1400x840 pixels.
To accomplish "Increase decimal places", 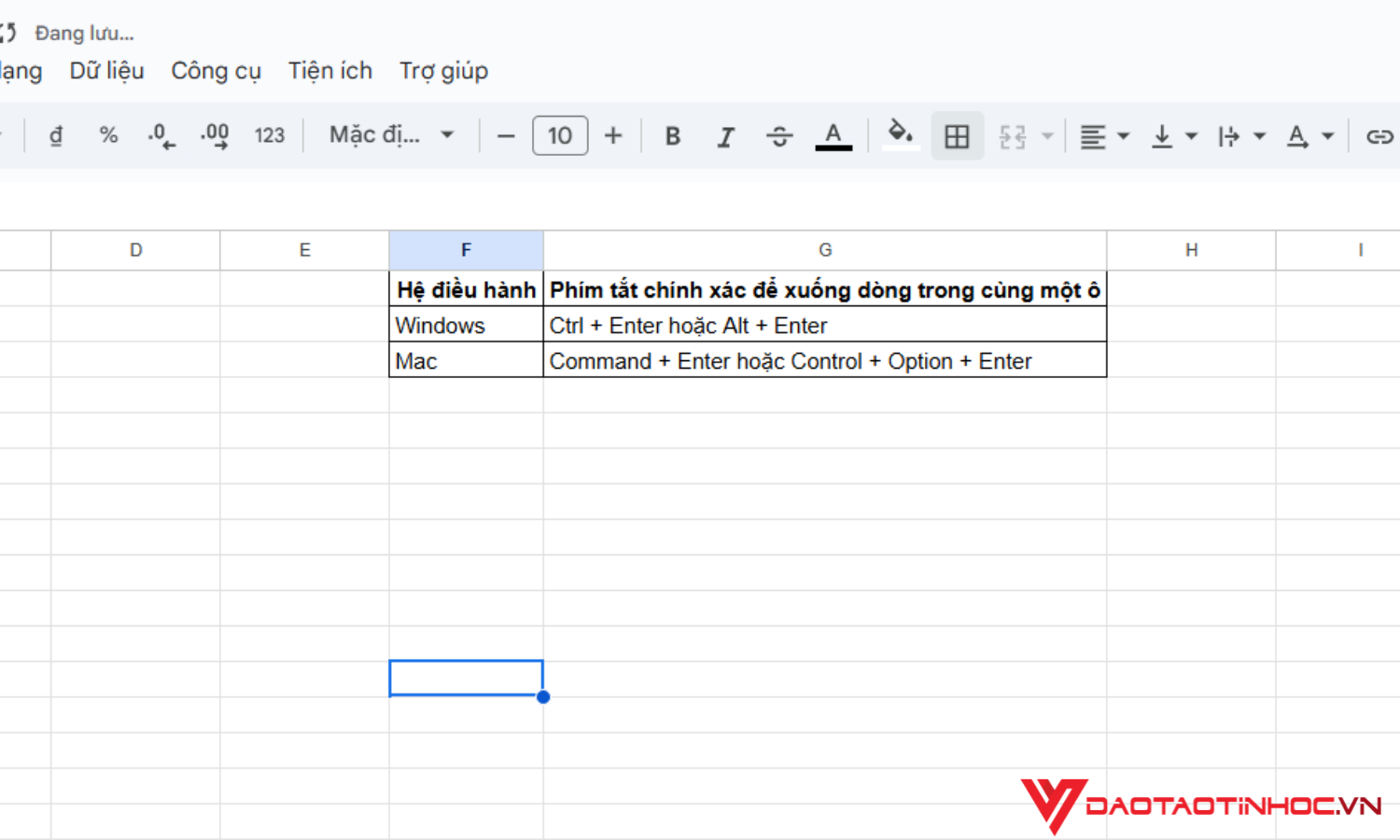I will [x=214, y=135].
